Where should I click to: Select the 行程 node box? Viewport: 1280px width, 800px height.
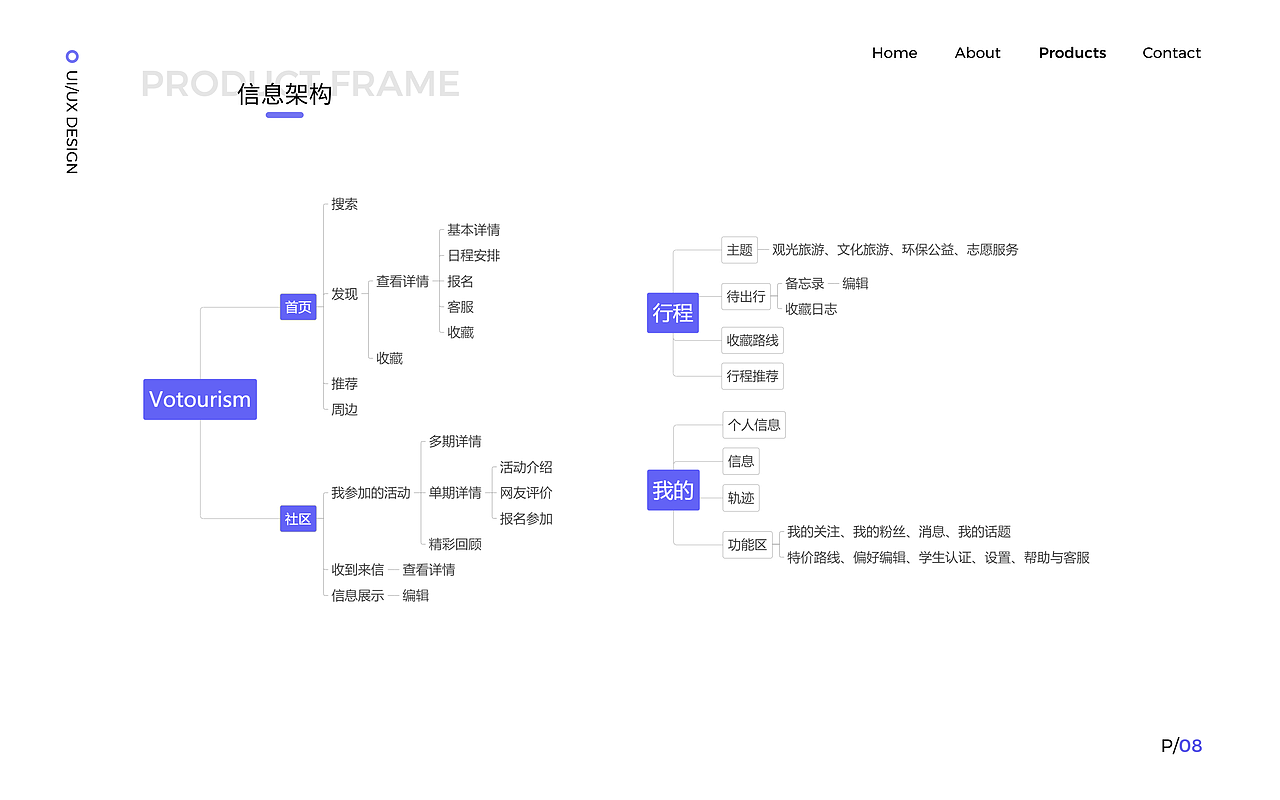[x=673, y=313]
